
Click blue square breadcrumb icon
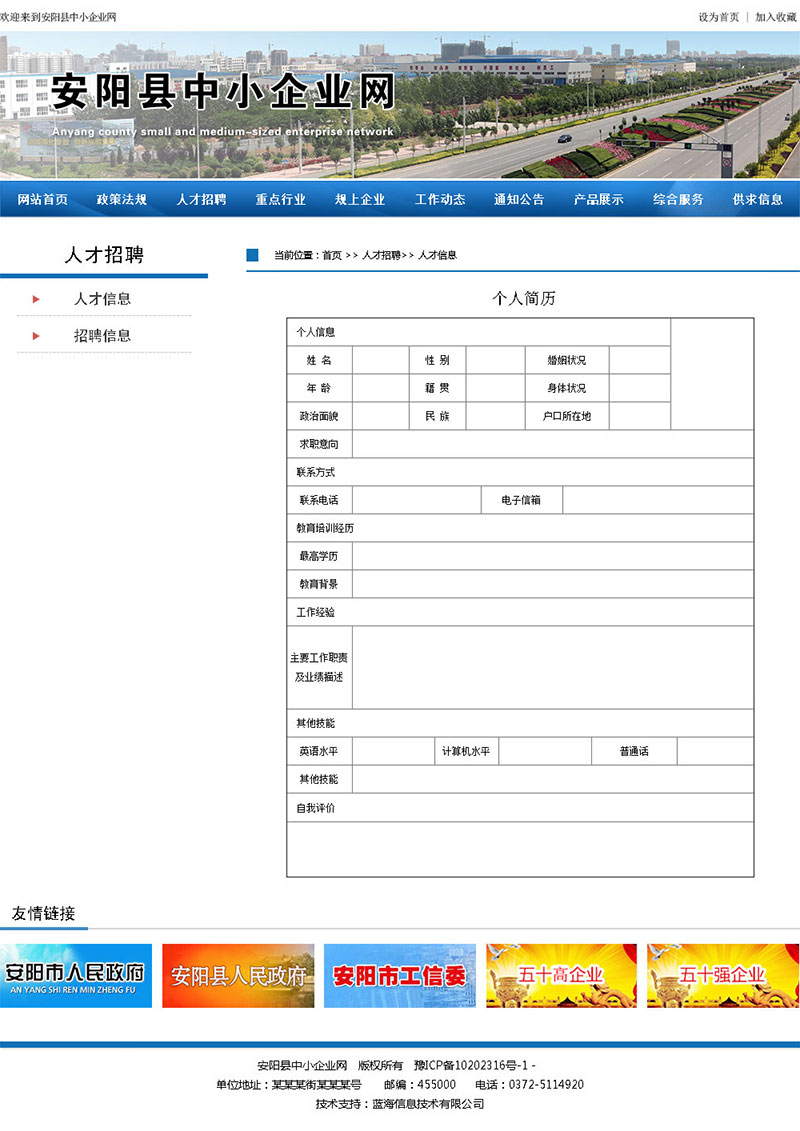tap(252, 255)
